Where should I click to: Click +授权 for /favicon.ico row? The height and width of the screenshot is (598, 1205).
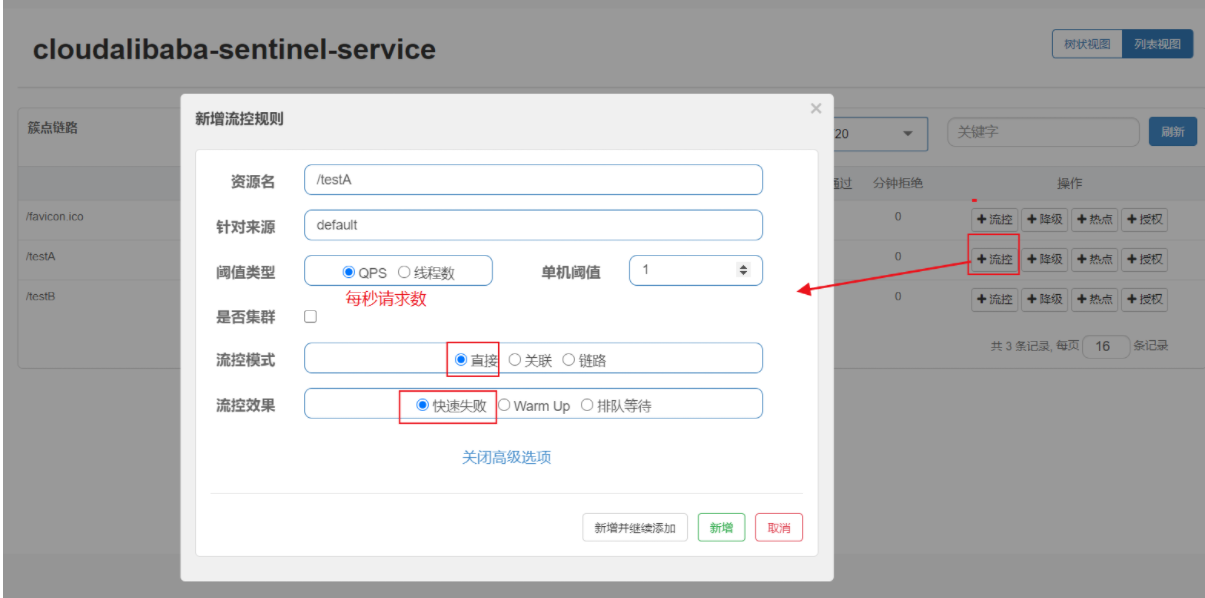(1144, 220)
